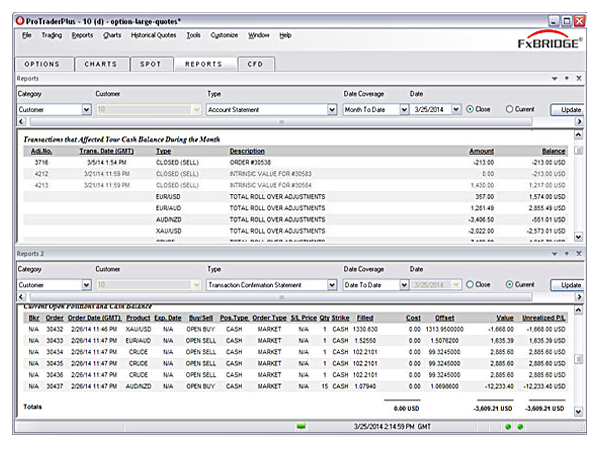This screenshot has height=450, width=600.
Task: Pin the Reports panel using pin icon
Action: (x=567, y=78)
